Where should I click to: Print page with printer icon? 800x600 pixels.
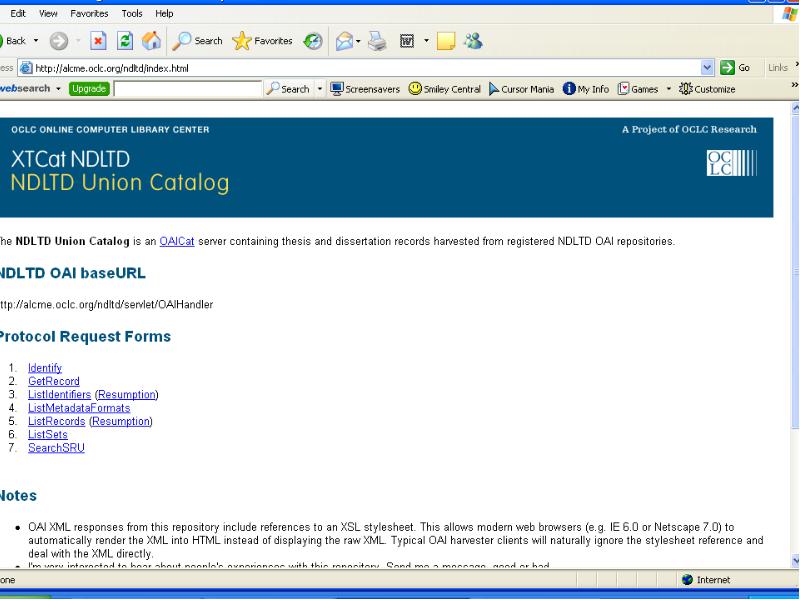(378, 41)
